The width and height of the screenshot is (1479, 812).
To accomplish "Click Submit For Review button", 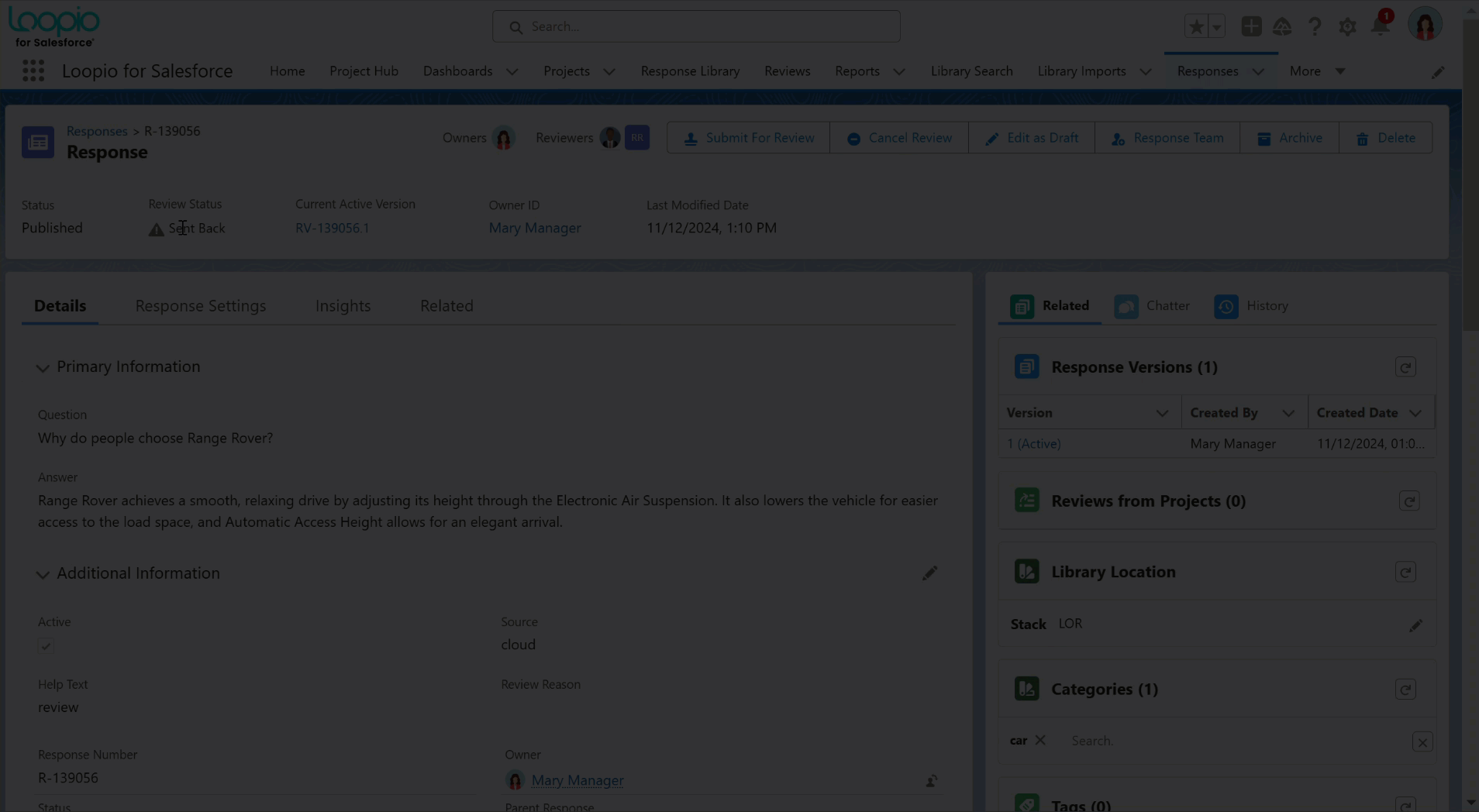I will pyautogui.click(x=748, y=138).
